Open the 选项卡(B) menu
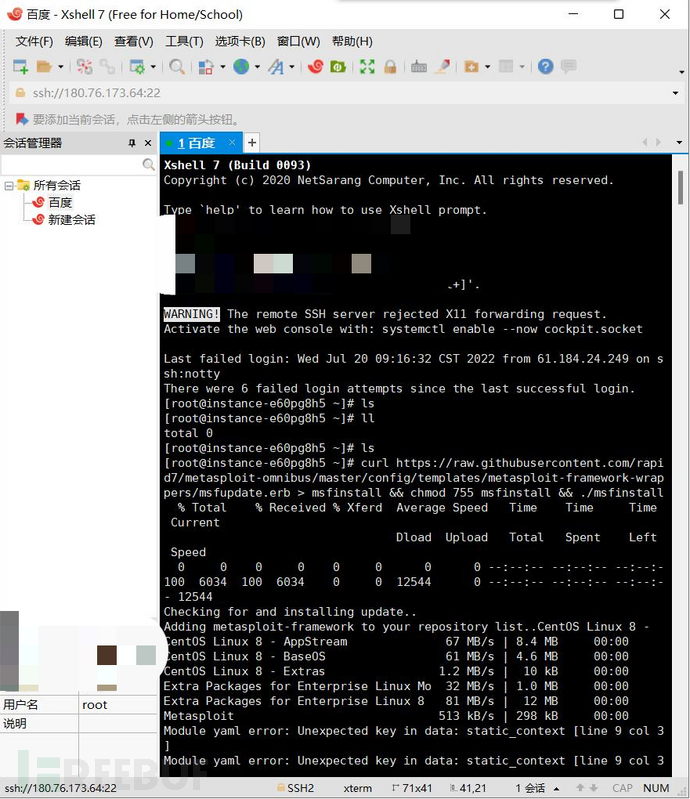 click(x=240, y=41)
